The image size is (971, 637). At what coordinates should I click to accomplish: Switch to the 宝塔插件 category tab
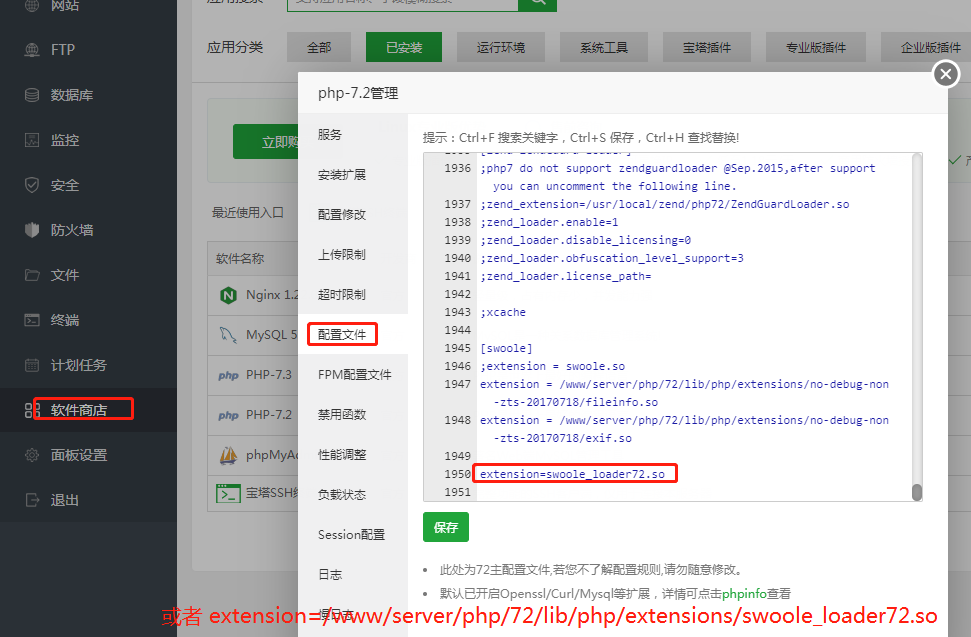tap(707, 48)
